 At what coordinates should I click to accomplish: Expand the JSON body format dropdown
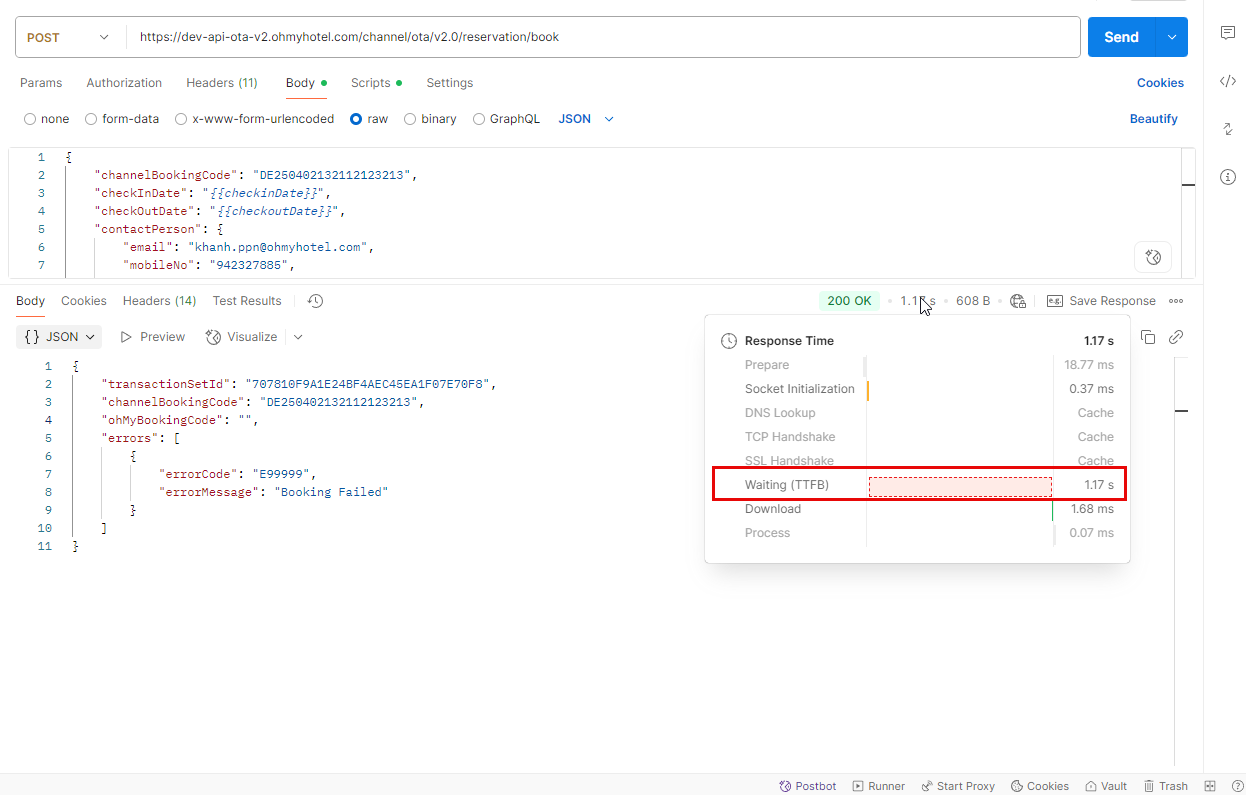(586, 119)
